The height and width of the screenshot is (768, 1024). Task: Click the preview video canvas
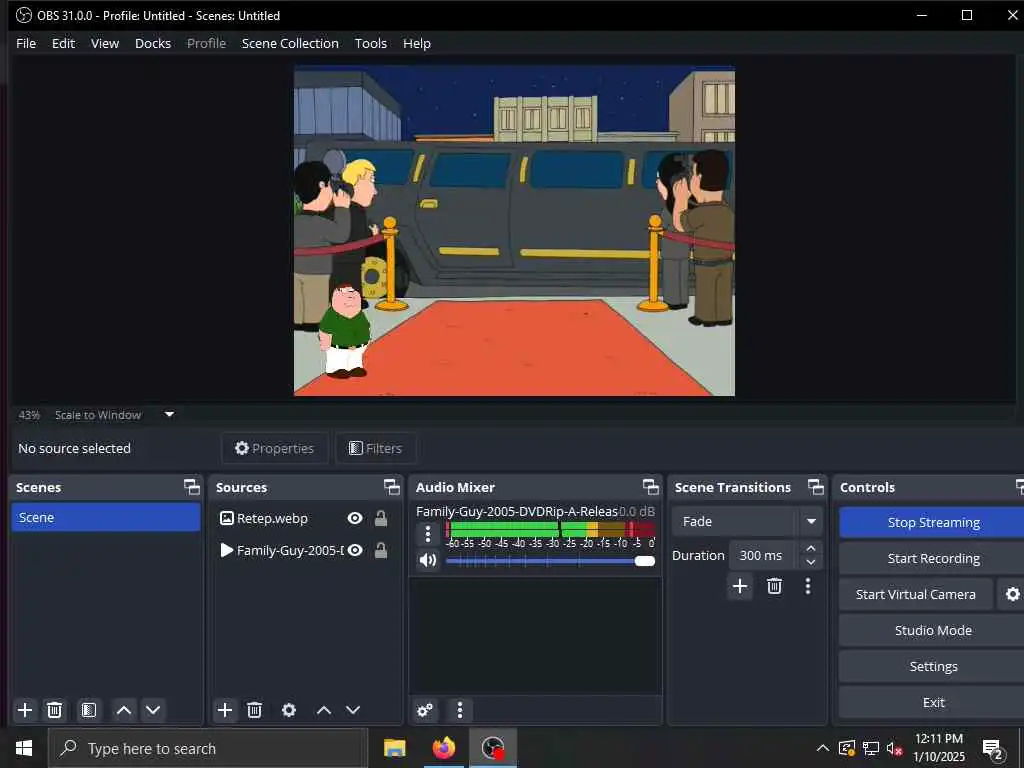(x=514, y=231)
